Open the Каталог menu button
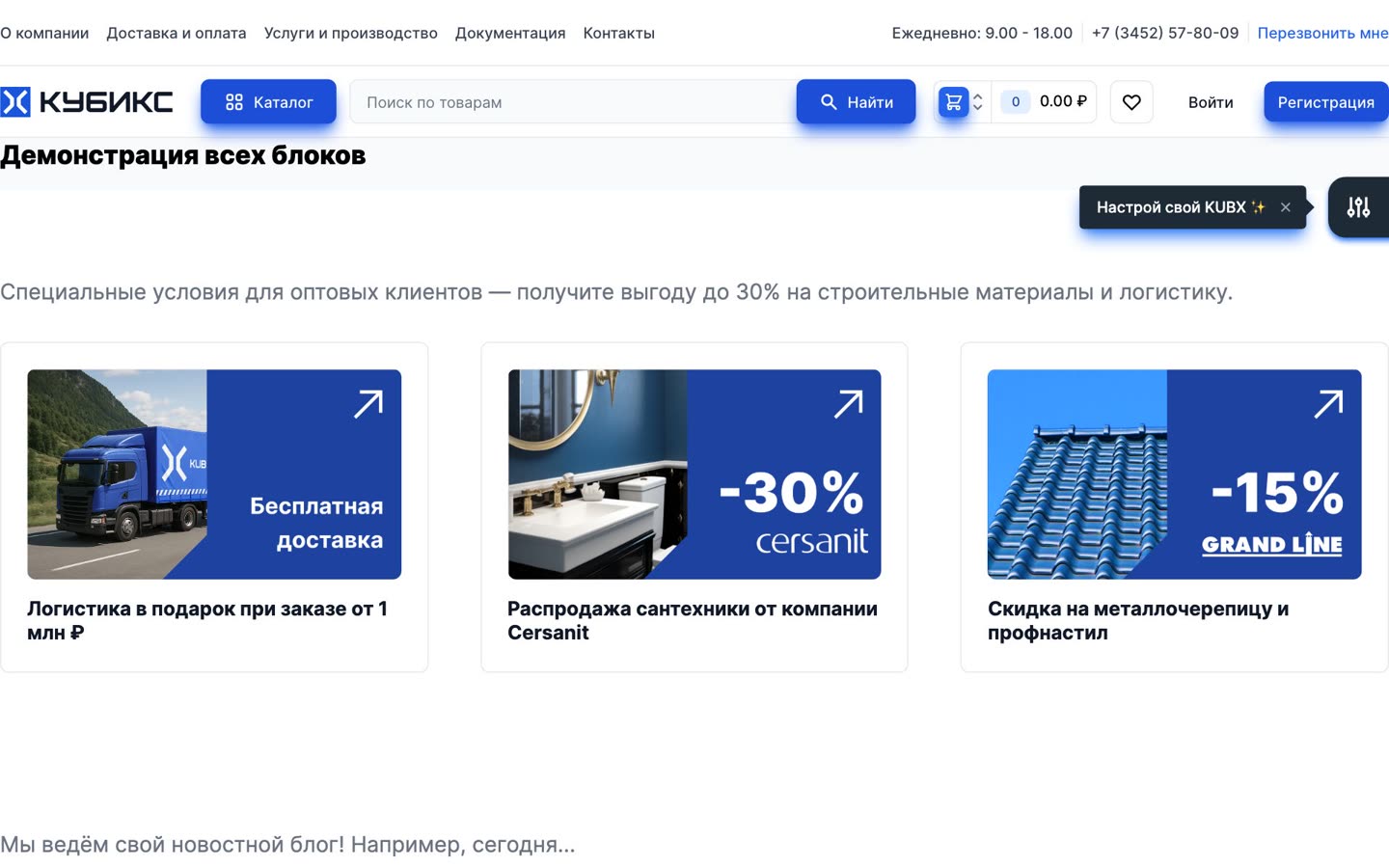Image resolution: width=1389 pixels, height=868 pixels. pos(268,101)
